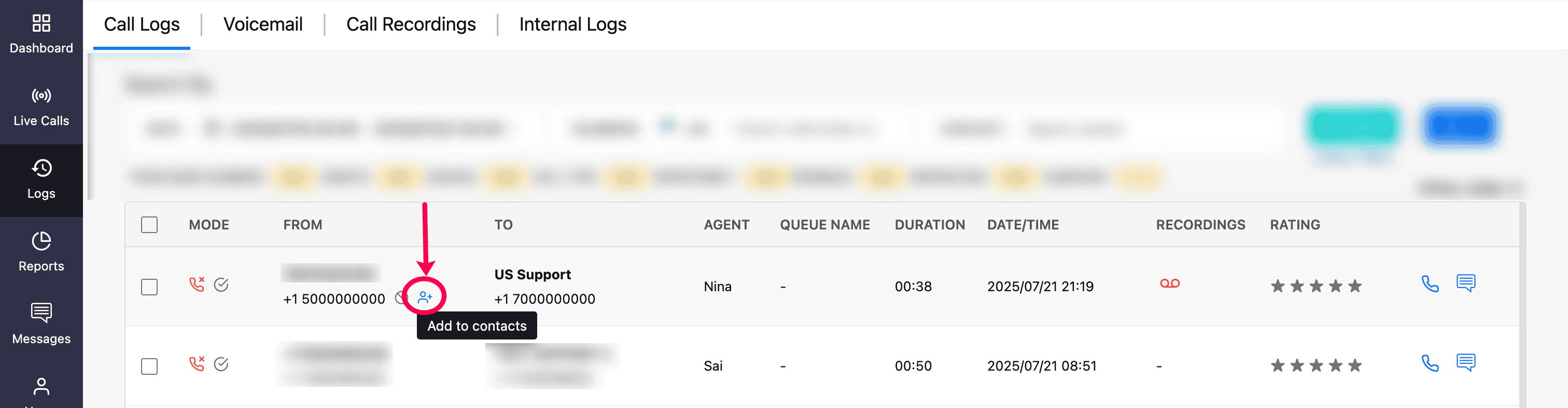Select the checkbox for Sai's call row
The width and height of the screenshot is (1568, 408).
149,366
